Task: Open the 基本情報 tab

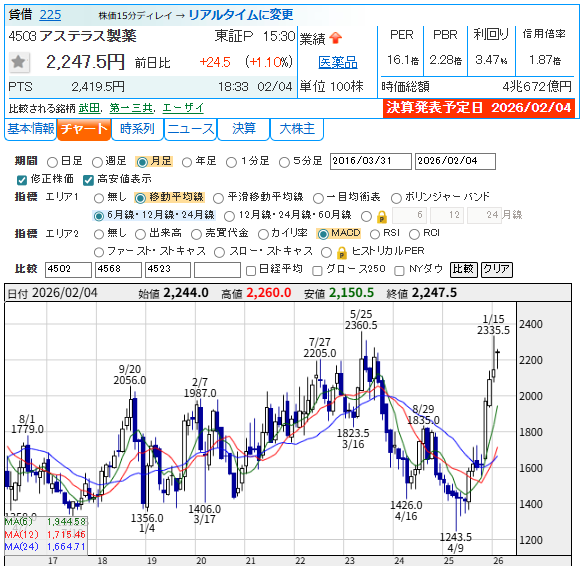Action: coord(31,129)
